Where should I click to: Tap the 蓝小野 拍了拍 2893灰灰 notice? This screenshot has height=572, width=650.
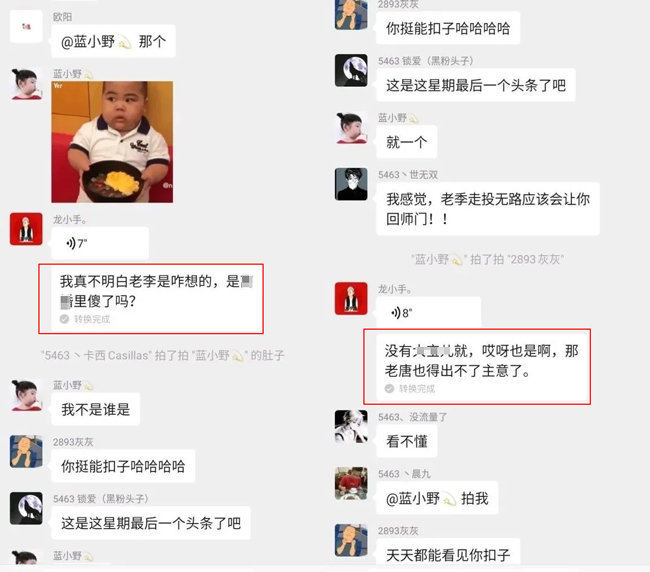(x=488, y=259)
